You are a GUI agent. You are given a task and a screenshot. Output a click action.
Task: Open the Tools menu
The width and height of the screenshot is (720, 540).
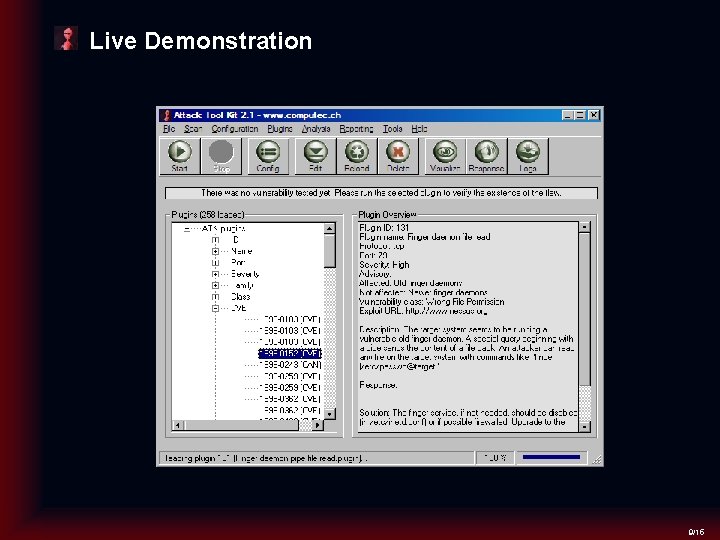tap(393, 129)
